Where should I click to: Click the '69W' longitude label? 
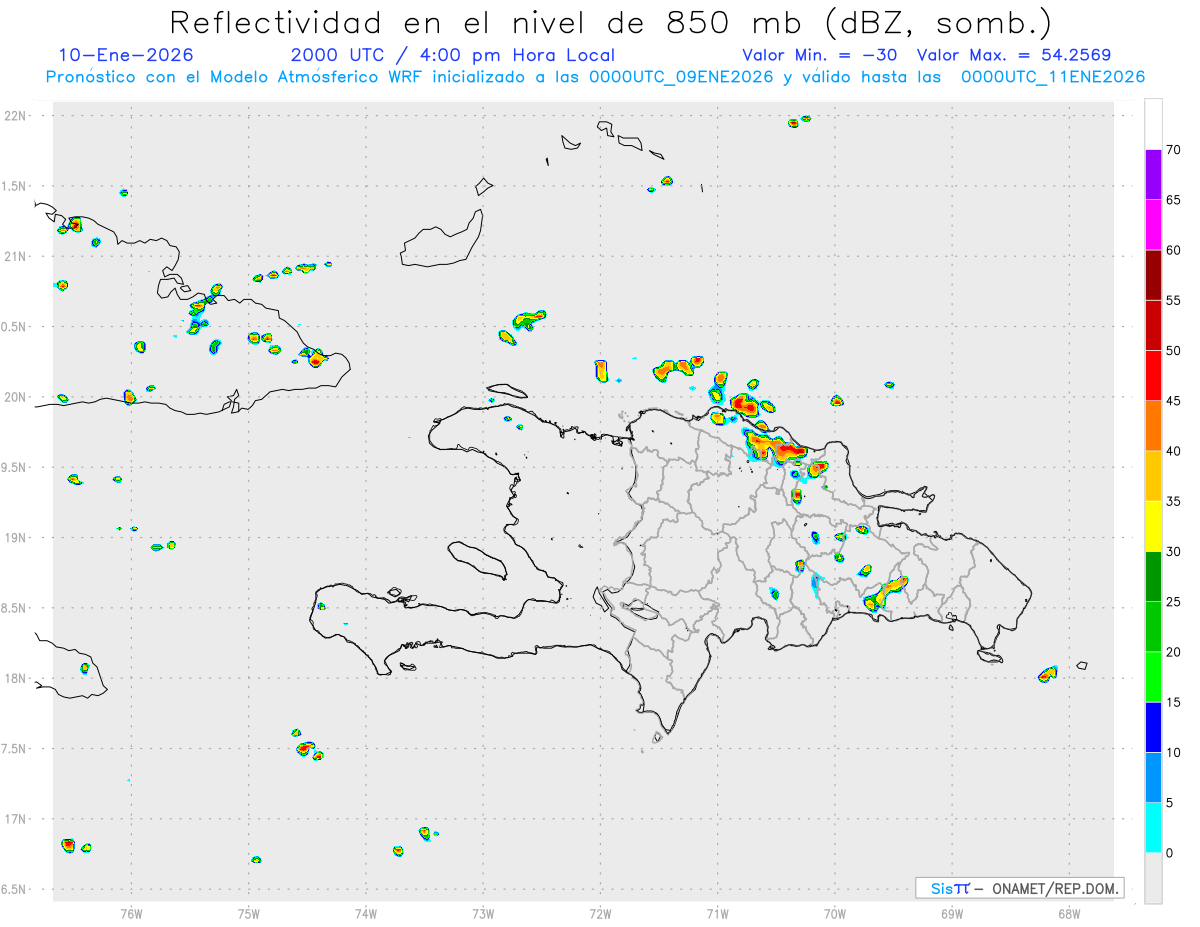click(x=952, y=913)
